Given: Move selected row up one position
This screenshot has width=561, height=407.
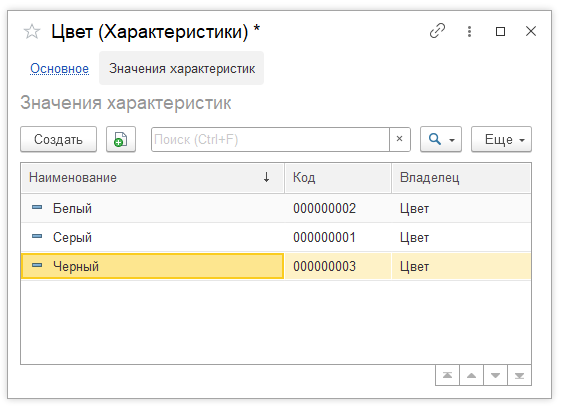Looking at the screenshot, I should 471,375.
